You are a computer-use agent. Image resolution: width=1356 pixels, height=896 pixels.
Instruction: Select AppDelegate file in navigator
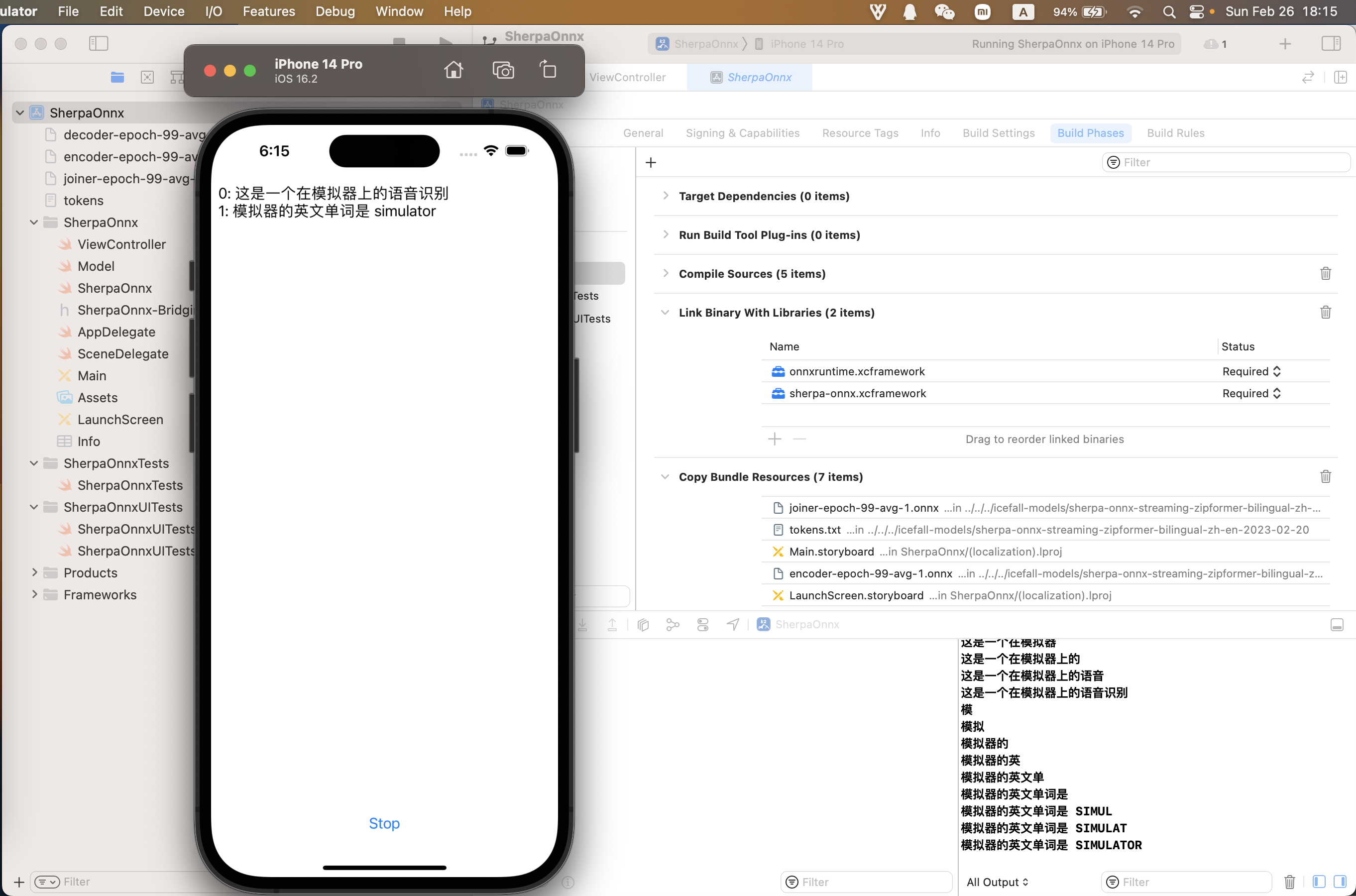click(x=116, y=332)
